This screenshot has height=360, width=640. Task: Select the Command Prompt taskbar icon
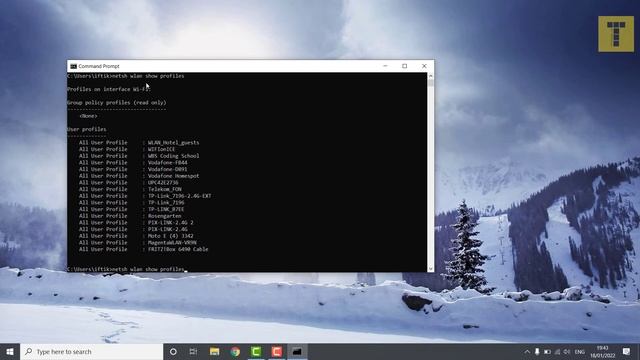297,351
